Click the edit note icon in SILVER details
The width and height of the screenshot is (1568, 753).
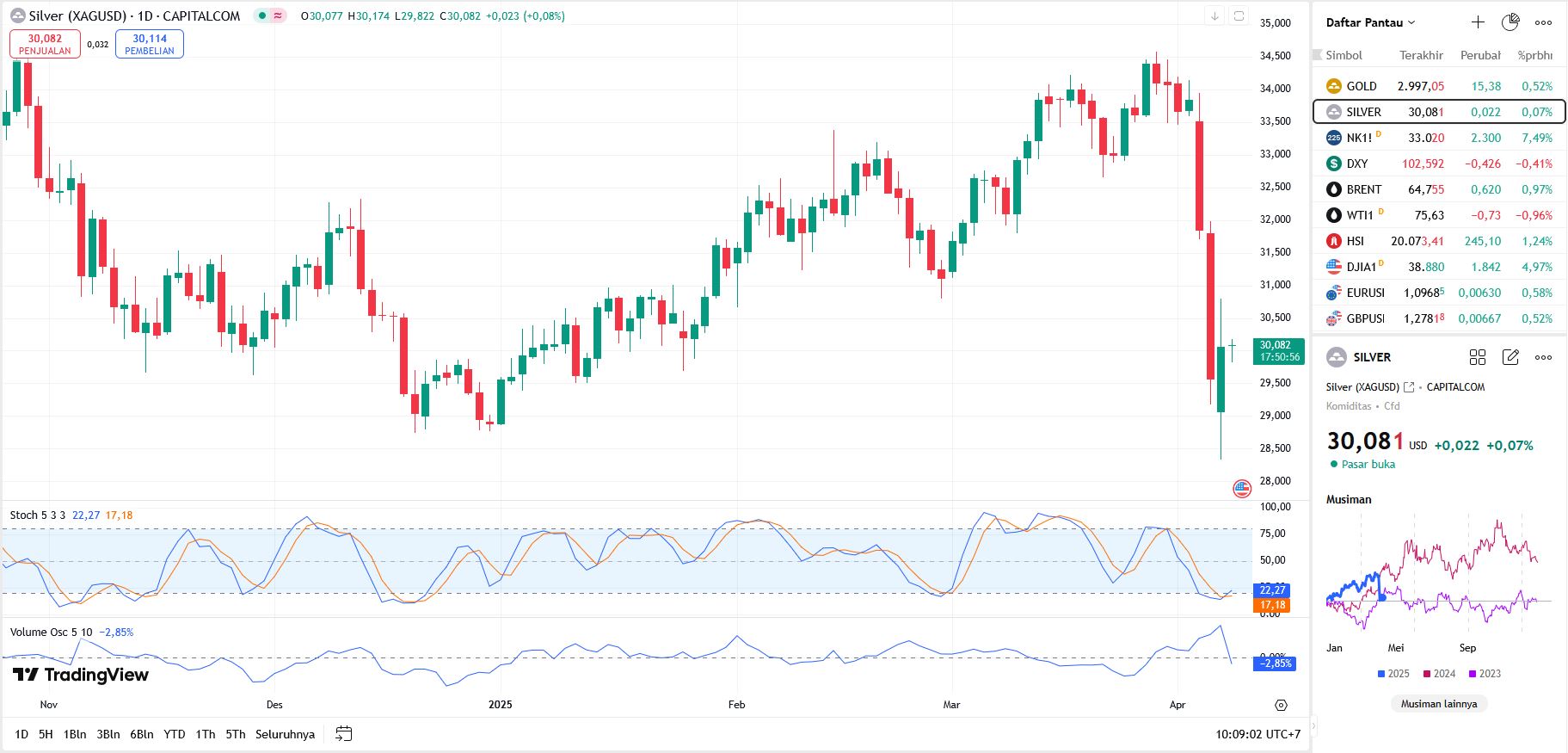tap(1510, 357)
